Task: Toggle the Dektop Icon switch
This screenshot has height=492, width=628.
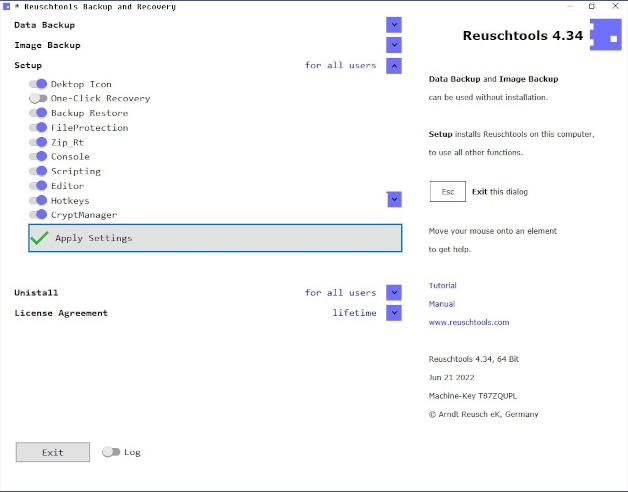Action: tap(39, 84)
